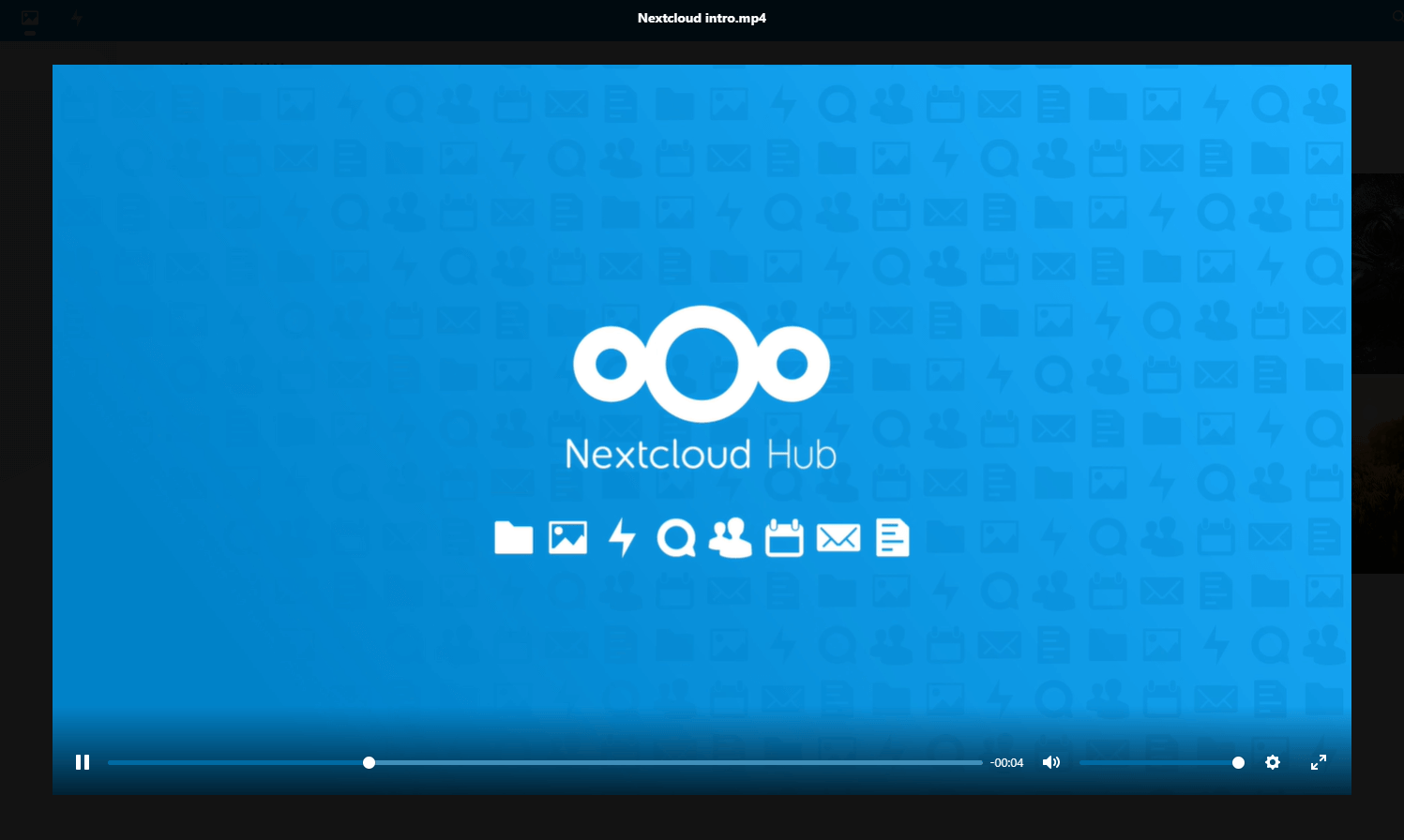This screenshot has height=840, width=1404.
Task: Click the -00:04 remaining time display
Action: point(1007,763)
